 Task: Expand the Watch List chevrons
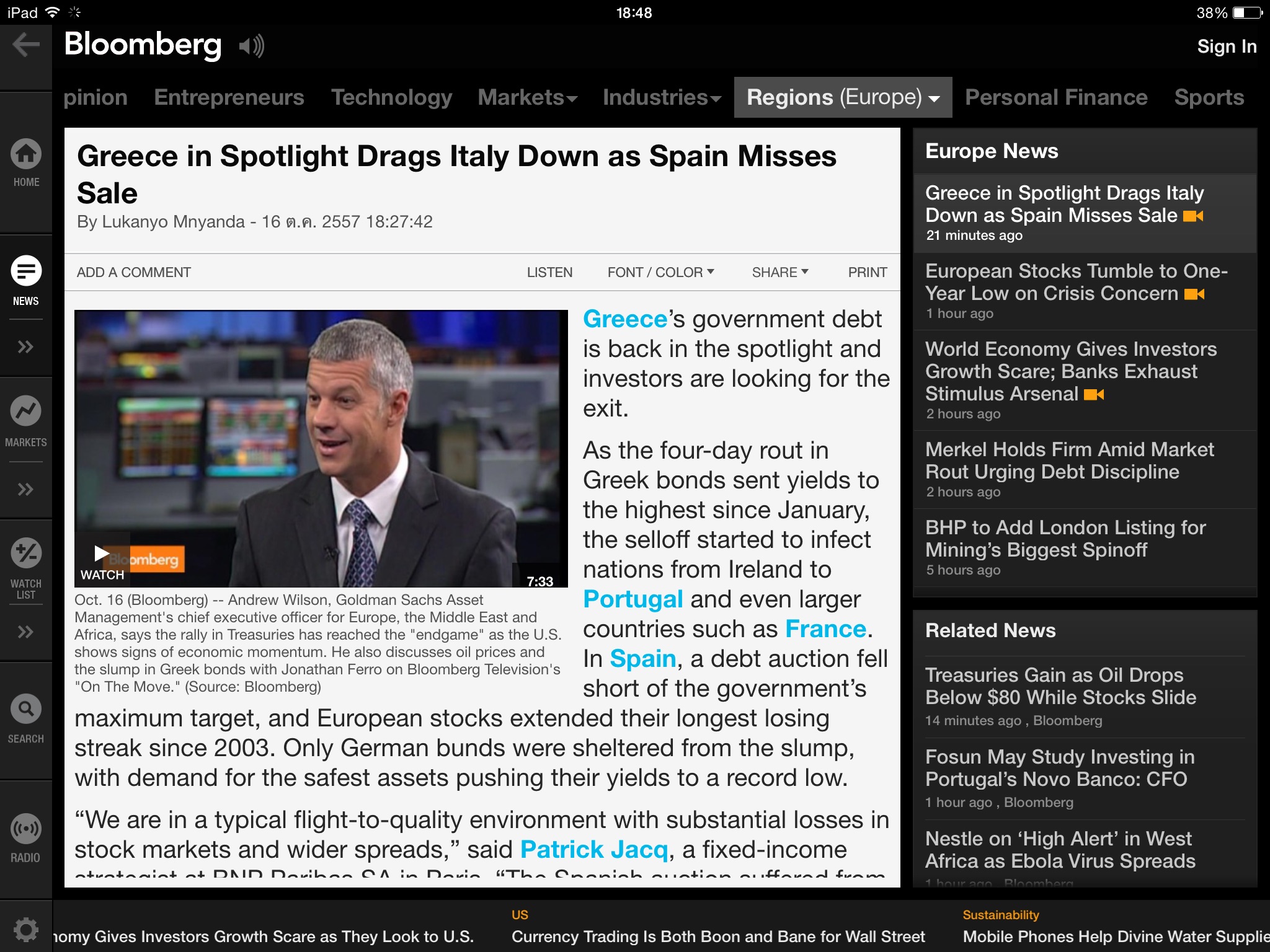tap(26, 632)
